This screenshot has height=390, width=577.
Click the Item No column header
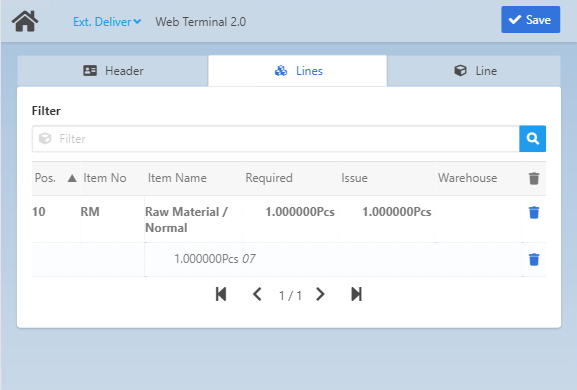coord(105,178)
